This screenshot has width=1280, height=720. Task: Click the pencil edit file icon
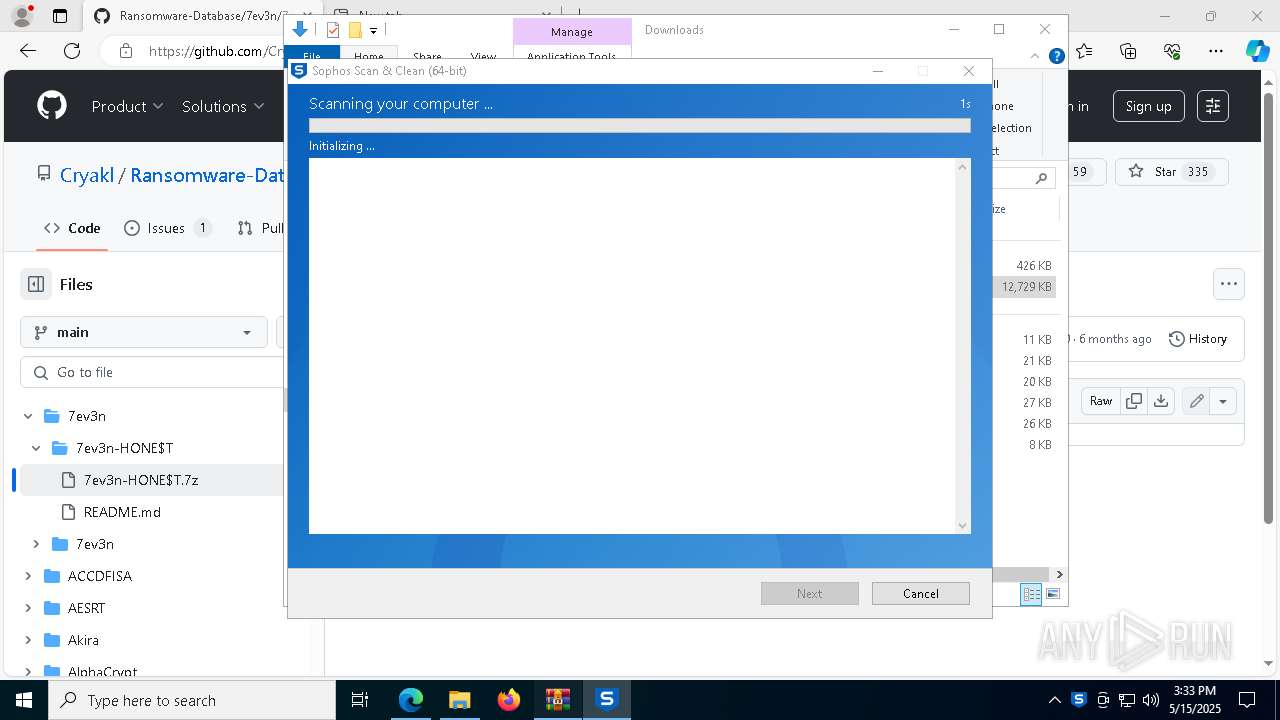point(1196,401)
